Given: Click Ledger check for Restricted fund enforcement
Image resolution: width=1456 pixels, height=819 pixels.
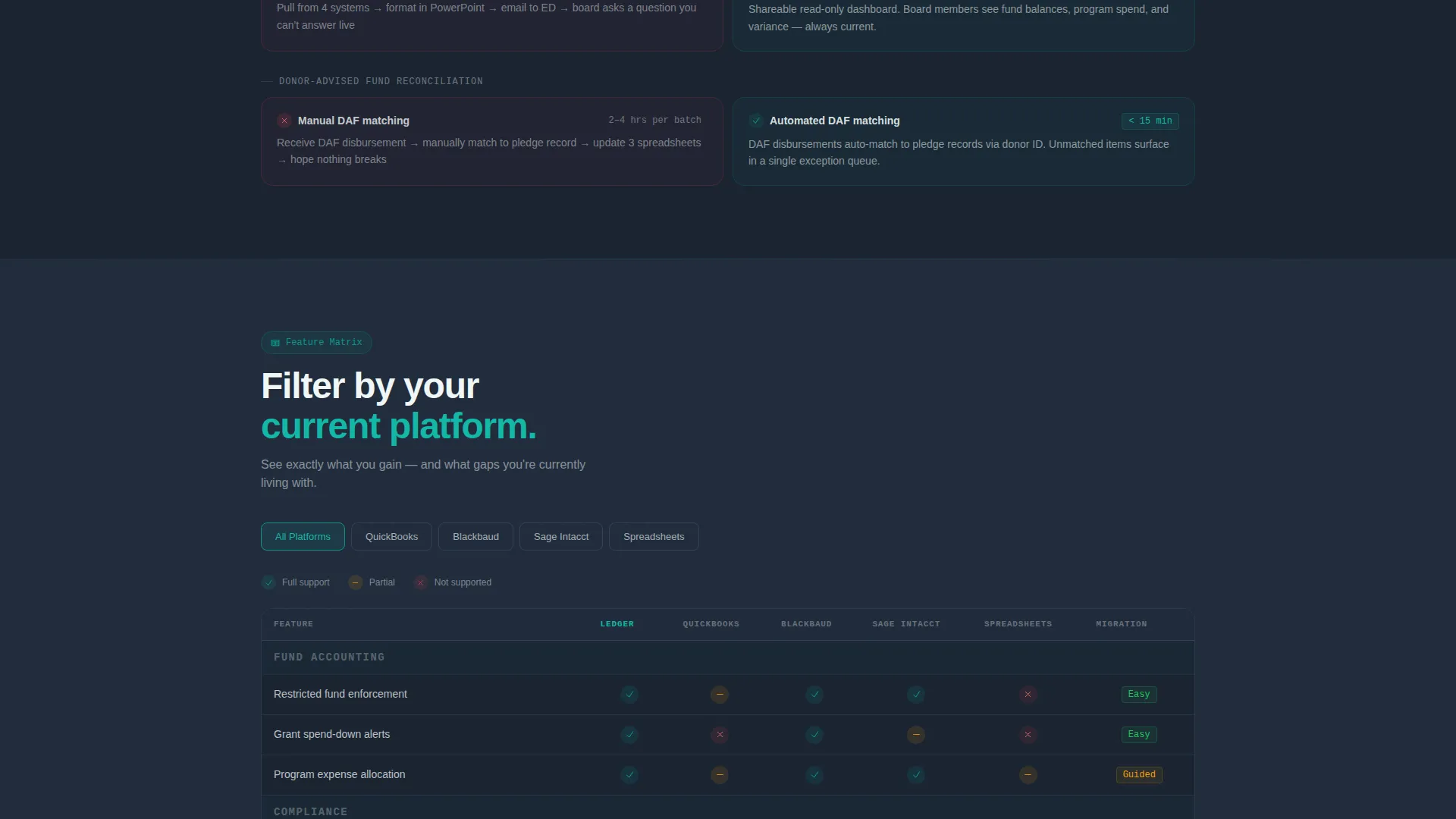Looking at the screenshot, I should point(629,695).
